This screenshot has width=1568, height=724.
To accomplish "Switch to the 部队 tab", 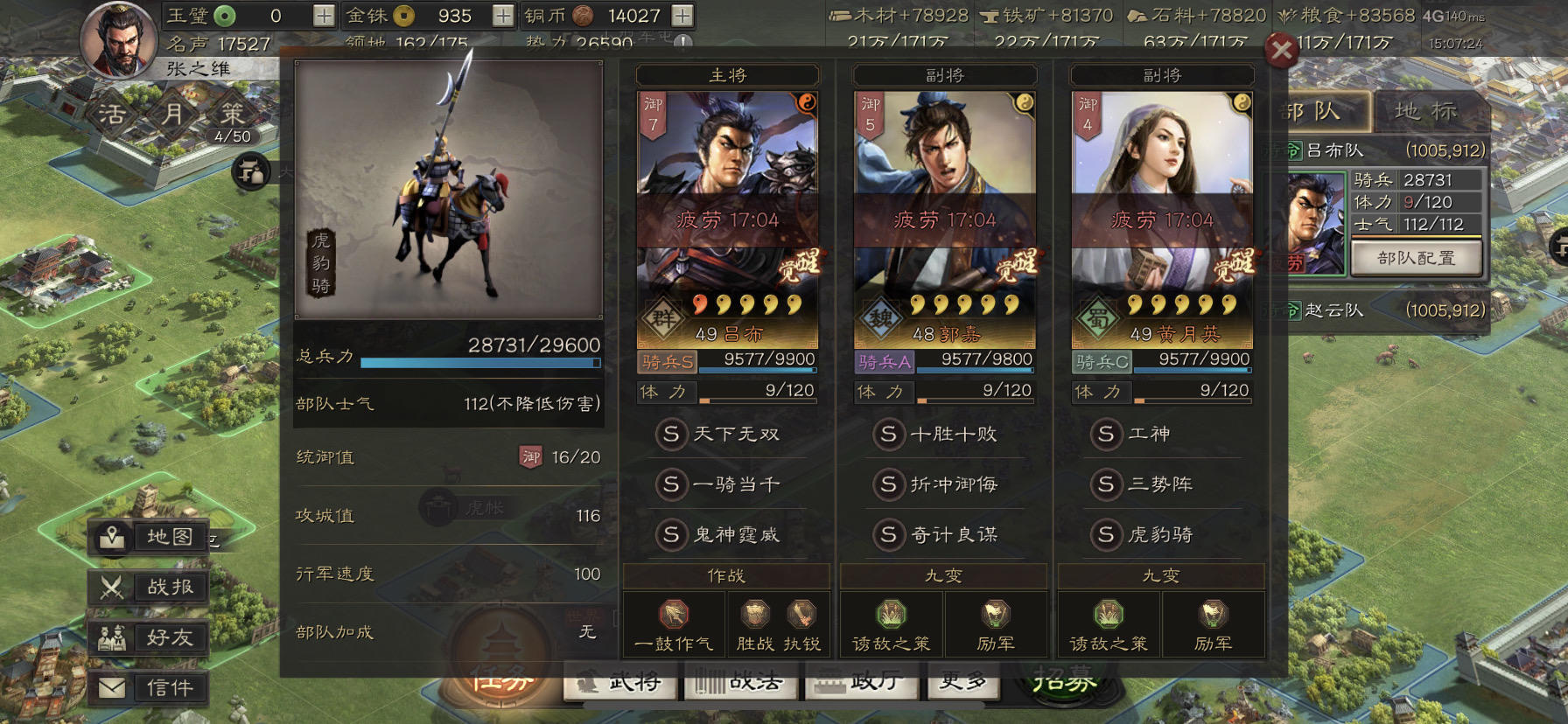I will point(1317,111).
